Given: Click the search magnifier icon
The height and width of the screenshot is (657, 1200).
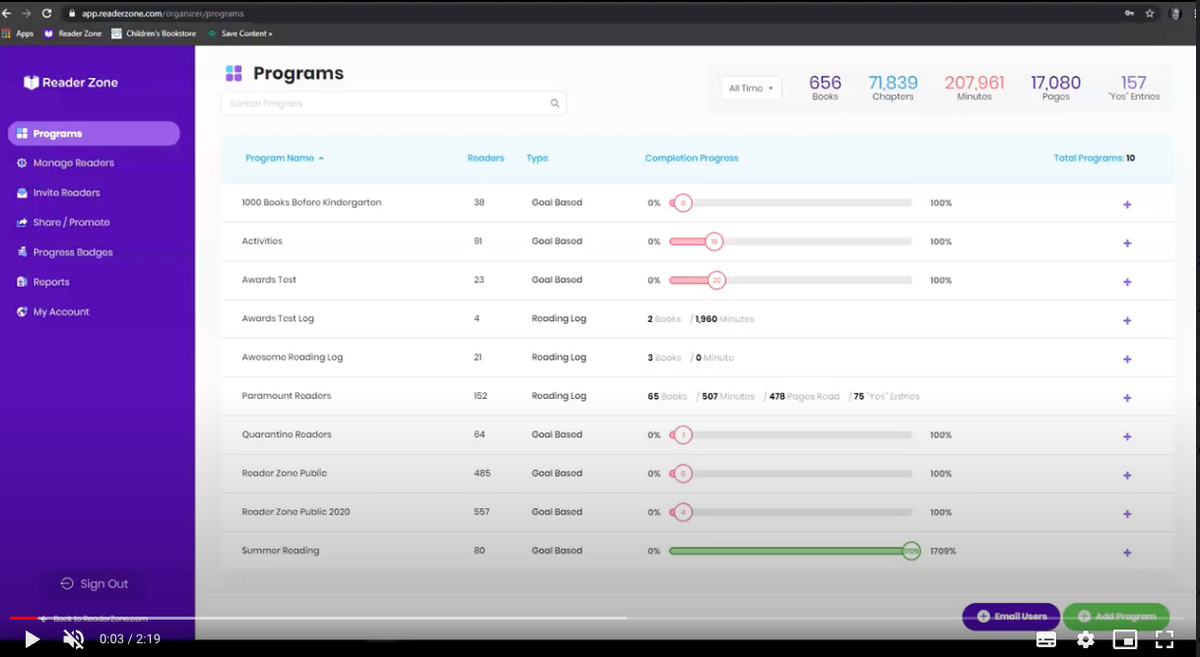Looking at the screenshot, I should click(x=555, y=103).
